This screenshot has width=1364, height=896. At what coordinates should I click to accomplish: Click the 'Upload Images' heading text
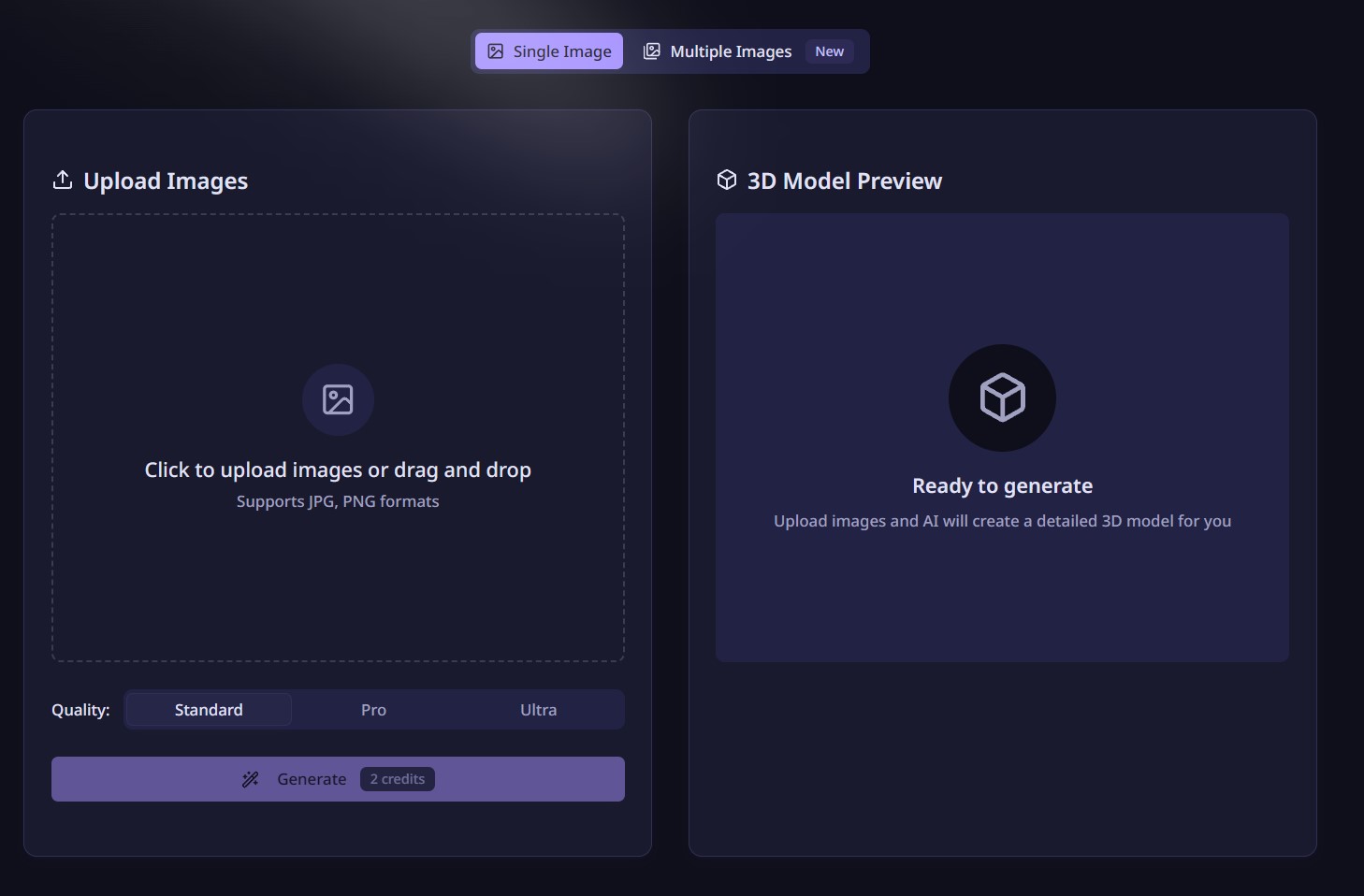[x=166, y=181]
